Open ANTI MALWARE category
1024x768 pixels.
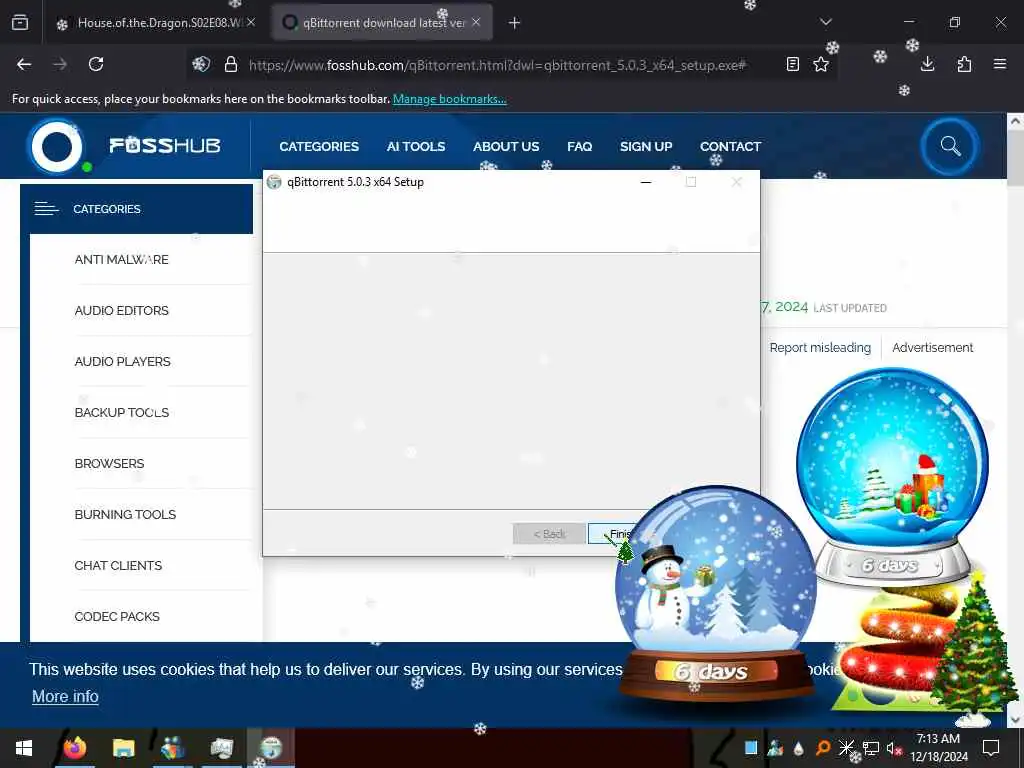(121, 259)
